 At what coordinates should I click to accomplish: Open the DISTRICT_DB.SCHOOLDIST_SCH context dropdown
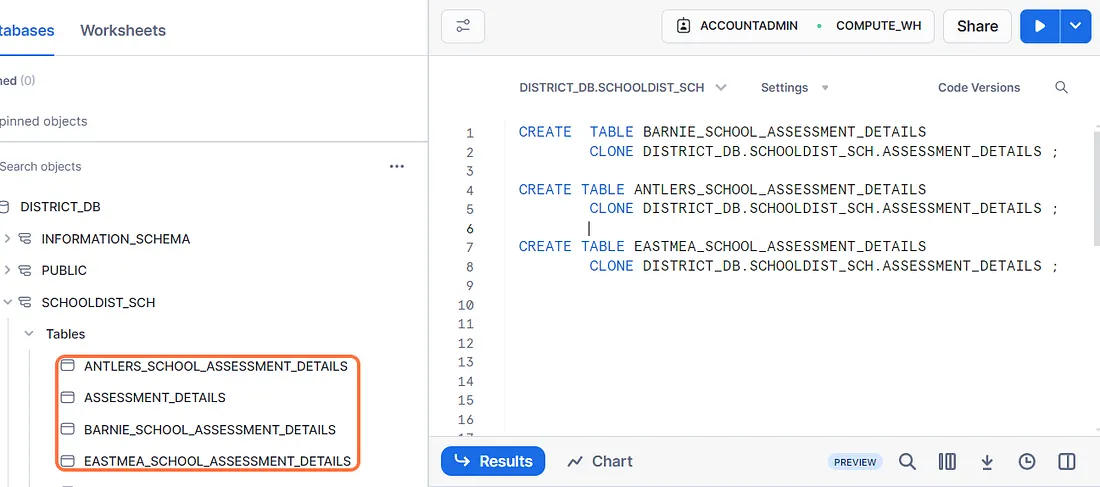pyautogui.click(x=622, y=88)
